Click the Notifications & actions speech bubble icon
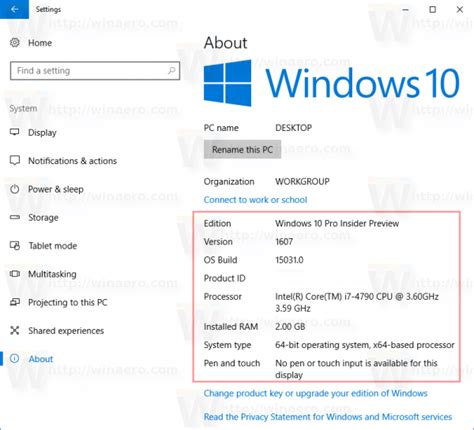The height and width of the screenshot is (430, 474). (15, 161)
